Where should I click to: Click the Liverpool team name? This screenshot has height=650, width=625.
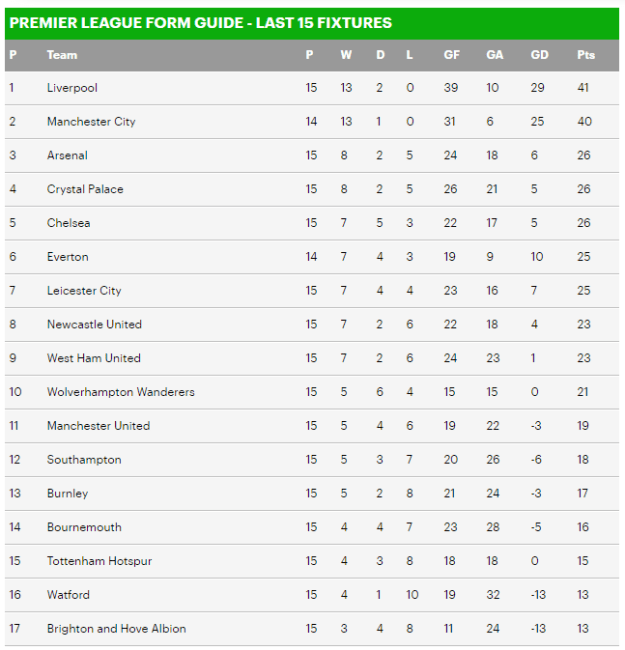[x=72, y=88]
